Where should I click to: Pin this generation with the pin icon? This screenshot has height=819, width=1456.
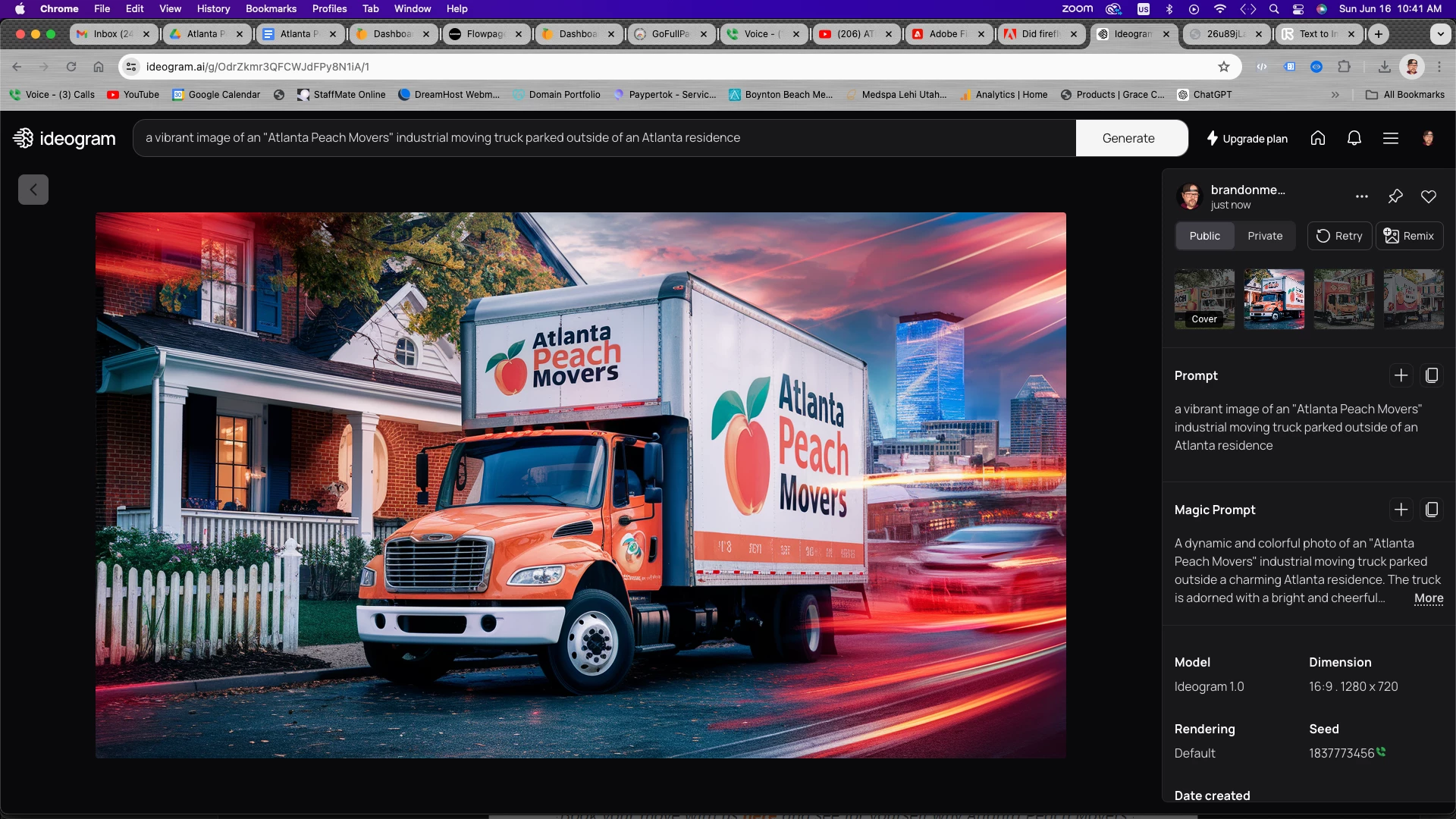(x=1395, y=196)
